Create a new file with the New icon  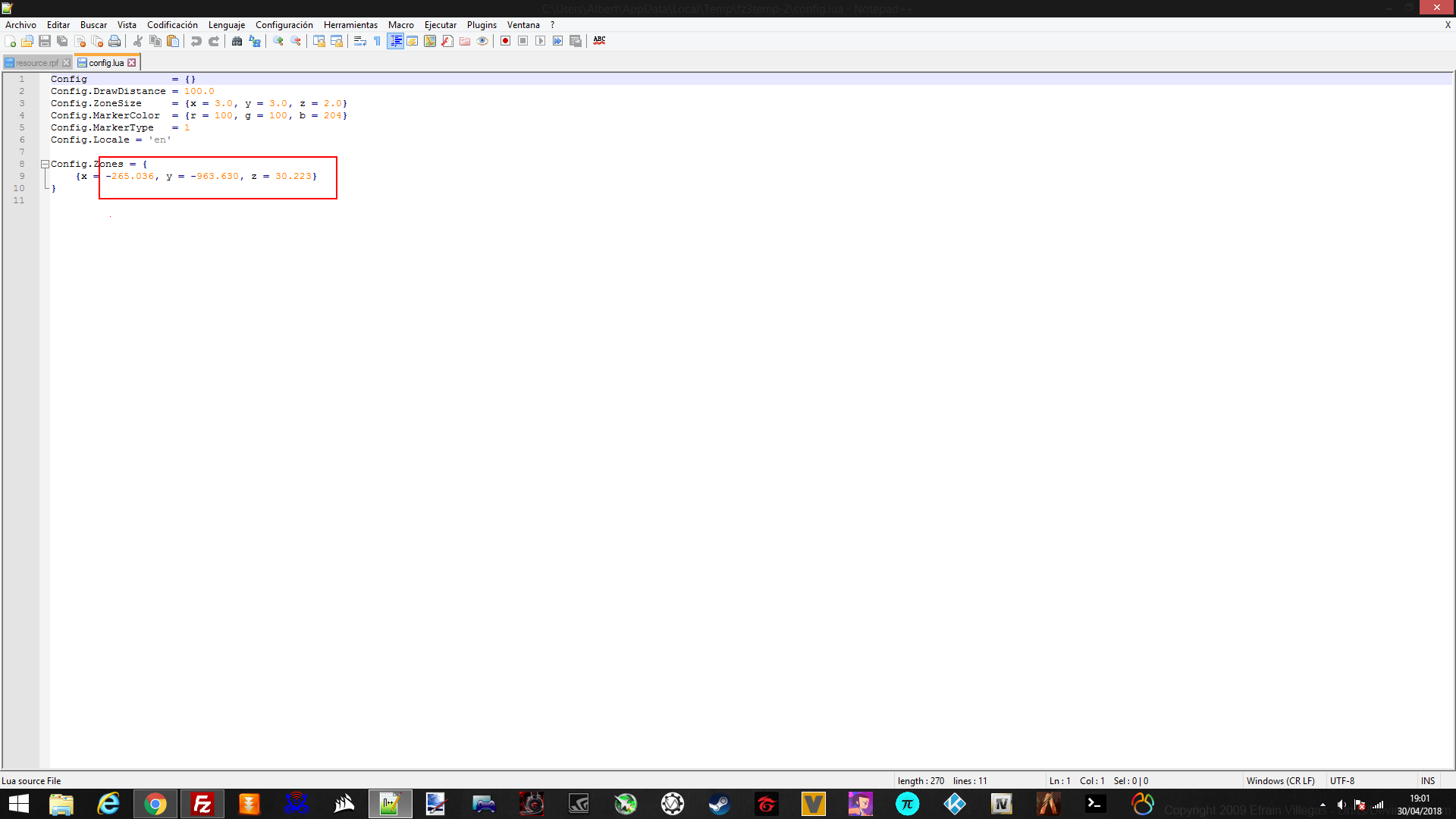(10, 41)
